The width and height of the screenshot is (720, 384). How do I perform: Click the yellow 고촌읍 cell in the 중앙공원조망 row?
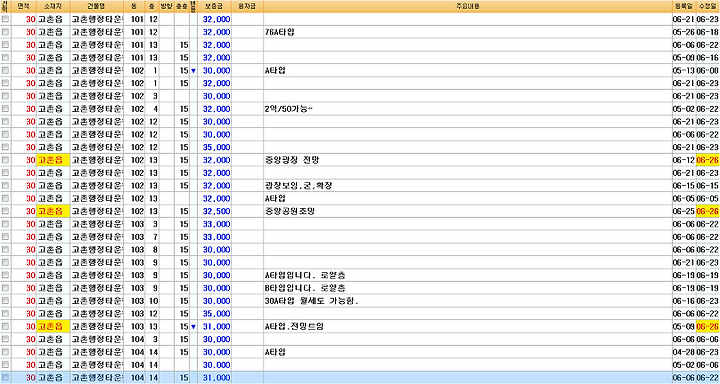tap(53, 212)
